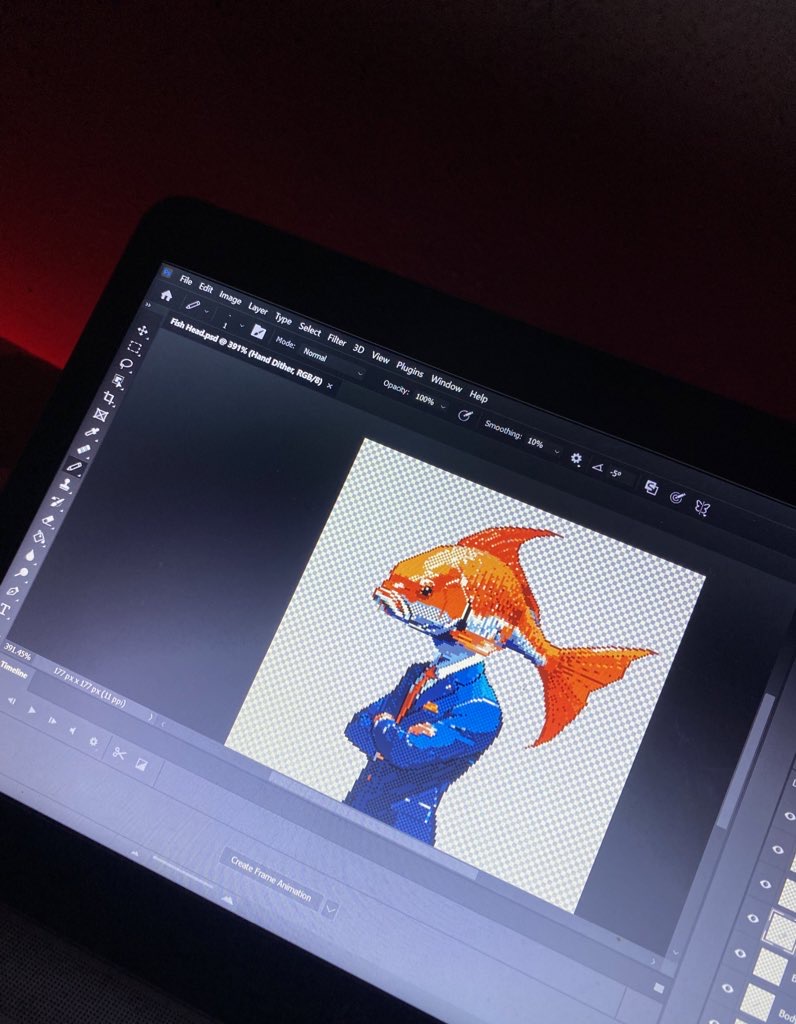Open the Timeline settings gear

coord(93,742)
